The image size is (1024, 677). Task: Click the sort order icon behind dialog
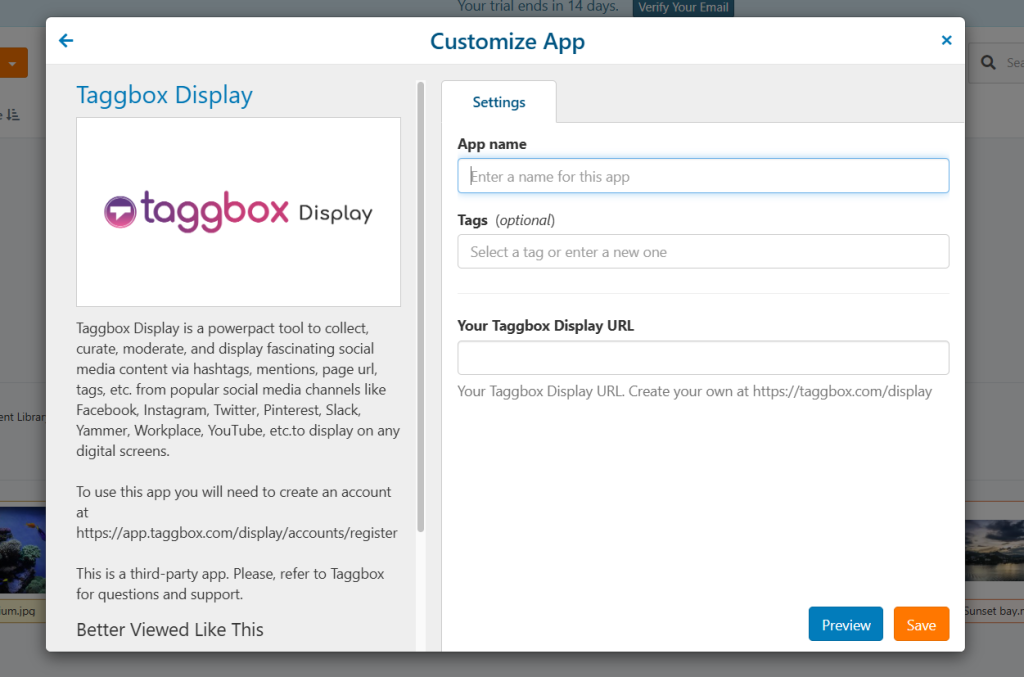coord(12,115)
